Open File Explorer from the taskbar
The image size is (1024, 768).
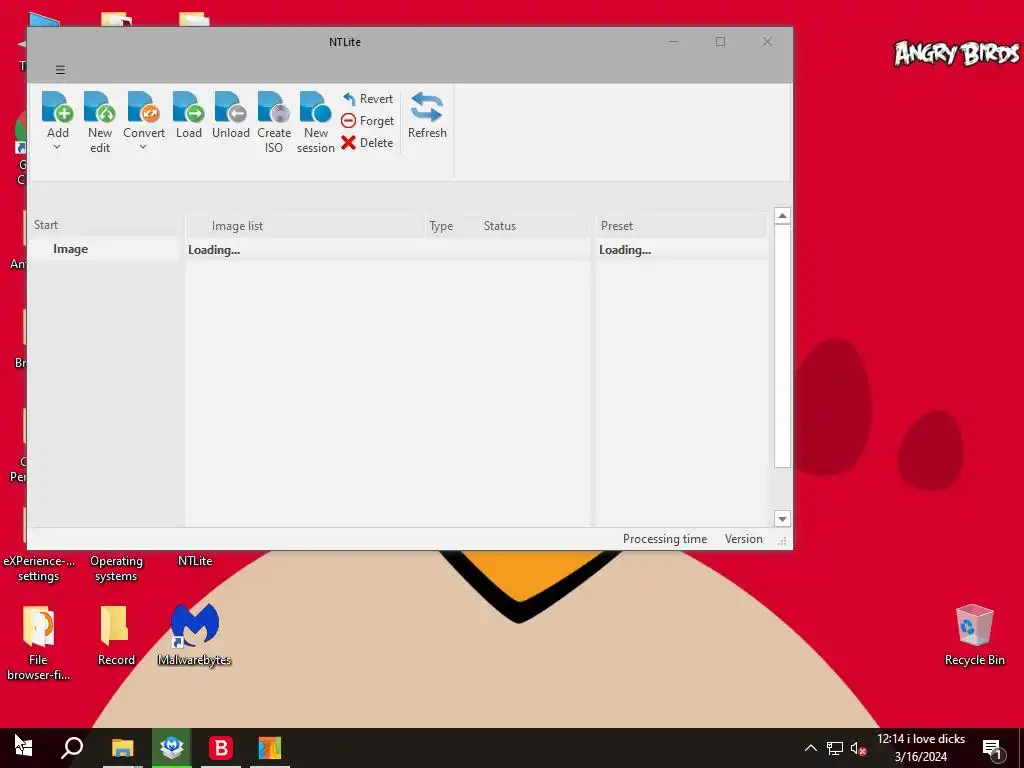pyautogui.click(x=122, y=748)
